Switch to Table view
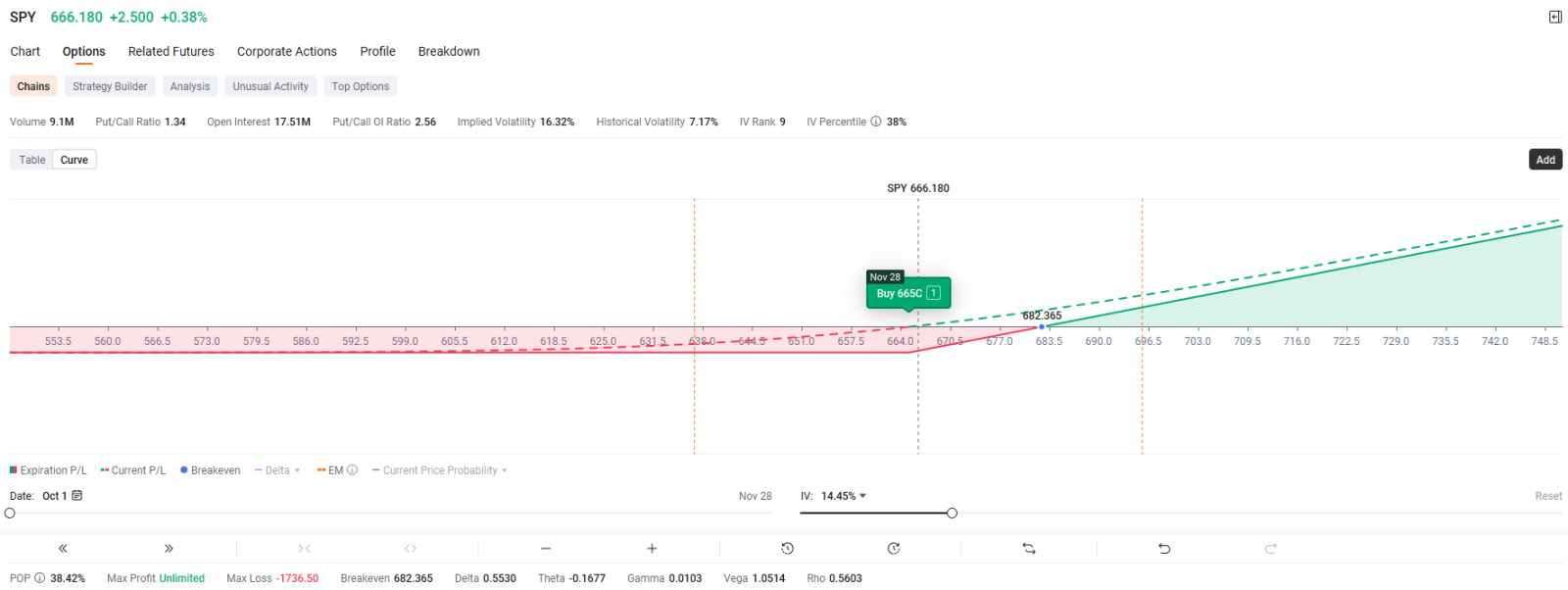The height and width of the screenshot is (590, 1568). tap(32, 160)
